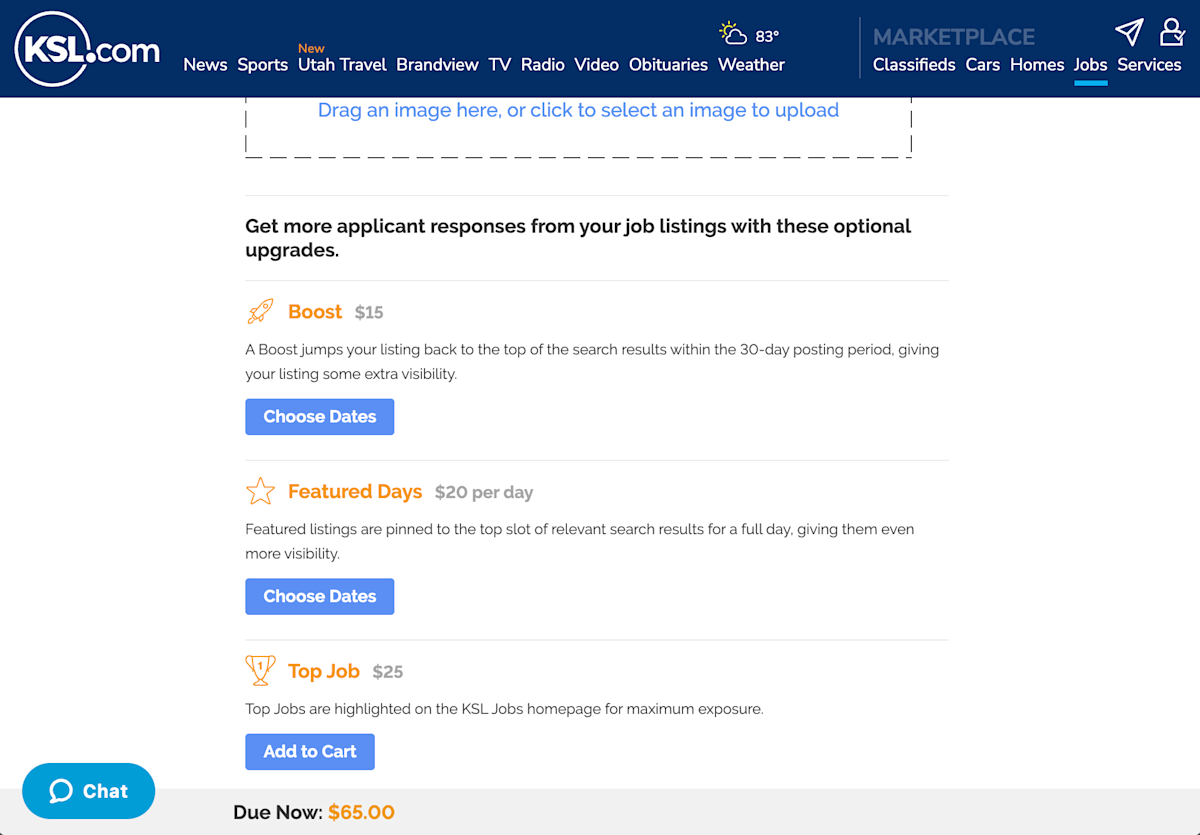Open the user account icon
The image size is (1200, 835).
click(x=1171, y=32)
